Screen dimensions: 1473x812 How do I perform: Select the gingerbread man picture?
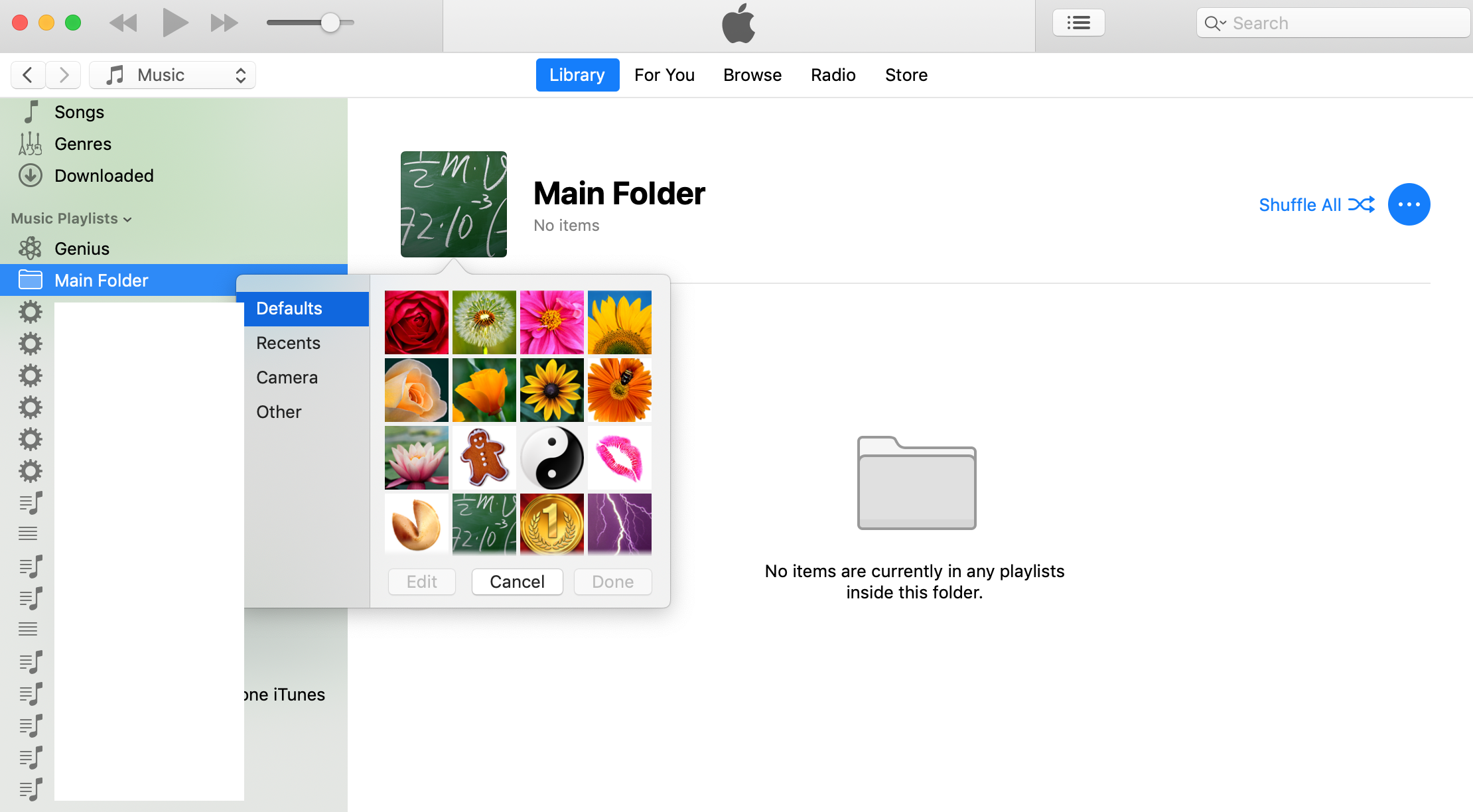click(484, 458)
